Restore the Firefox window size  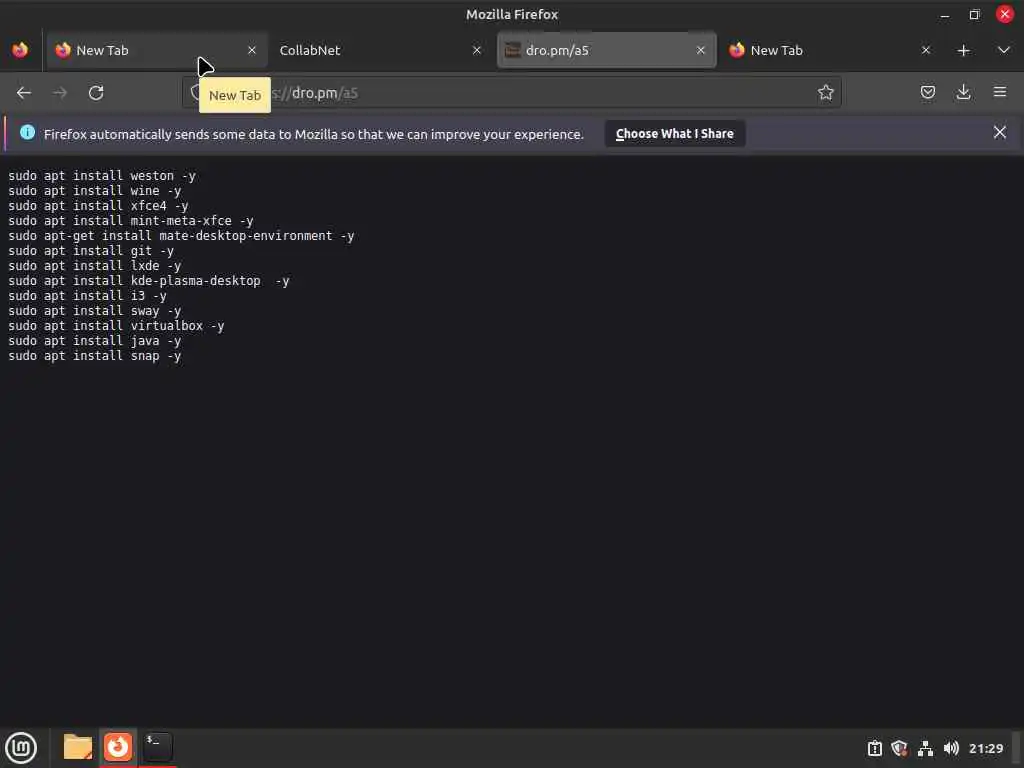point(974,14)
